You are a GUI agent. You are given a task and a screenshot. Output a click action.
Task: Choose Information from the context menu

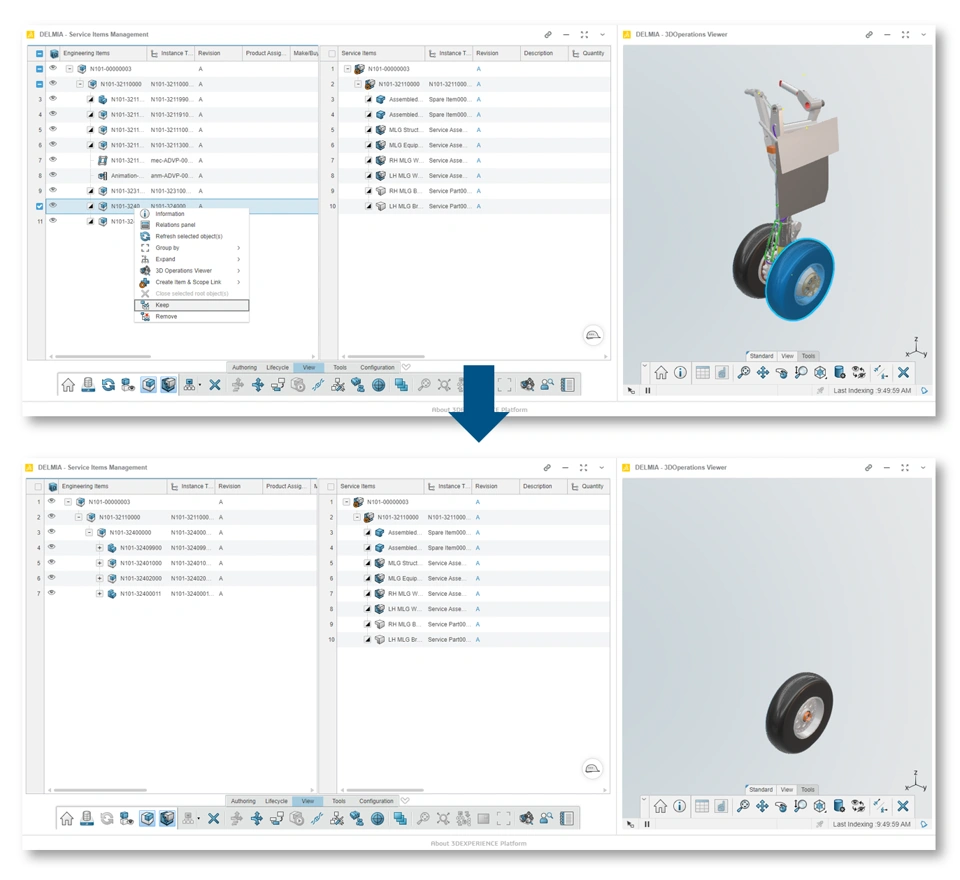pos(191,214)
